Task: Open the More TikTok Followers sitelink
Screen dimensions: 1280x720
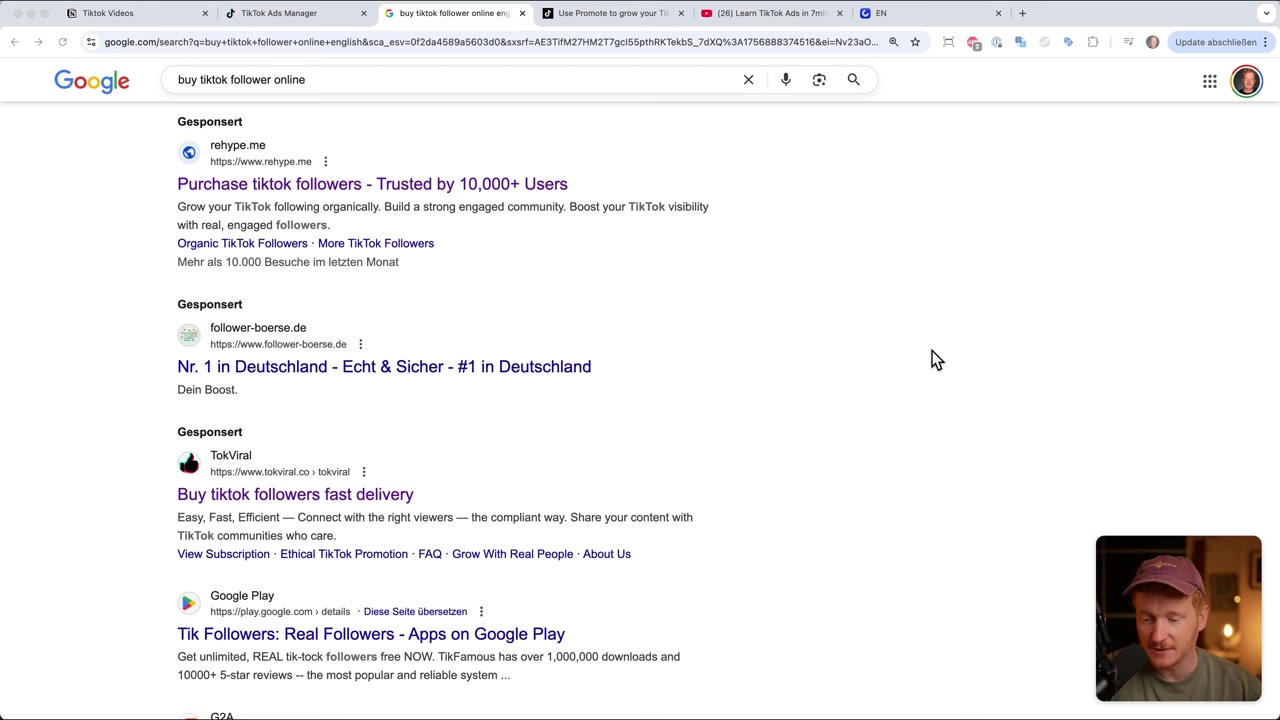Action: coord(376,243)
